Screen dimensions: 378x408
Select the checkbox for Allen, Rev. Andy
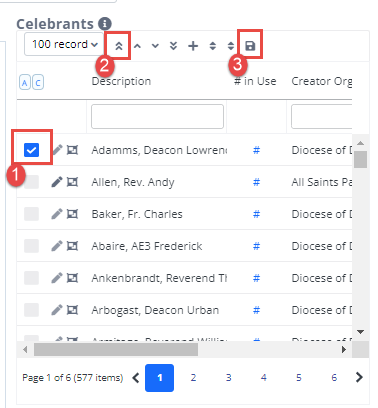pyautogui.click(x=31, y=182)
